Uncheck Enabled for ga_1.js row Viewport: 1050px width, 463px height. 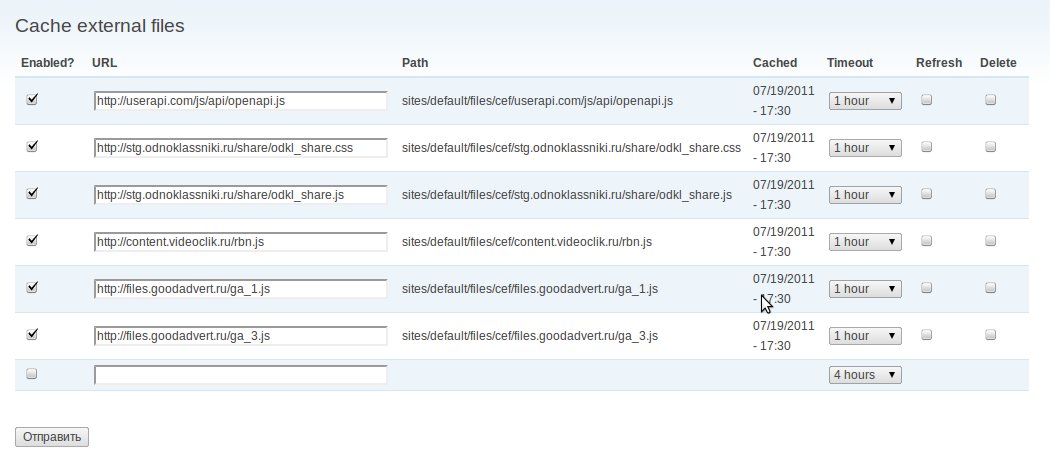31,287
